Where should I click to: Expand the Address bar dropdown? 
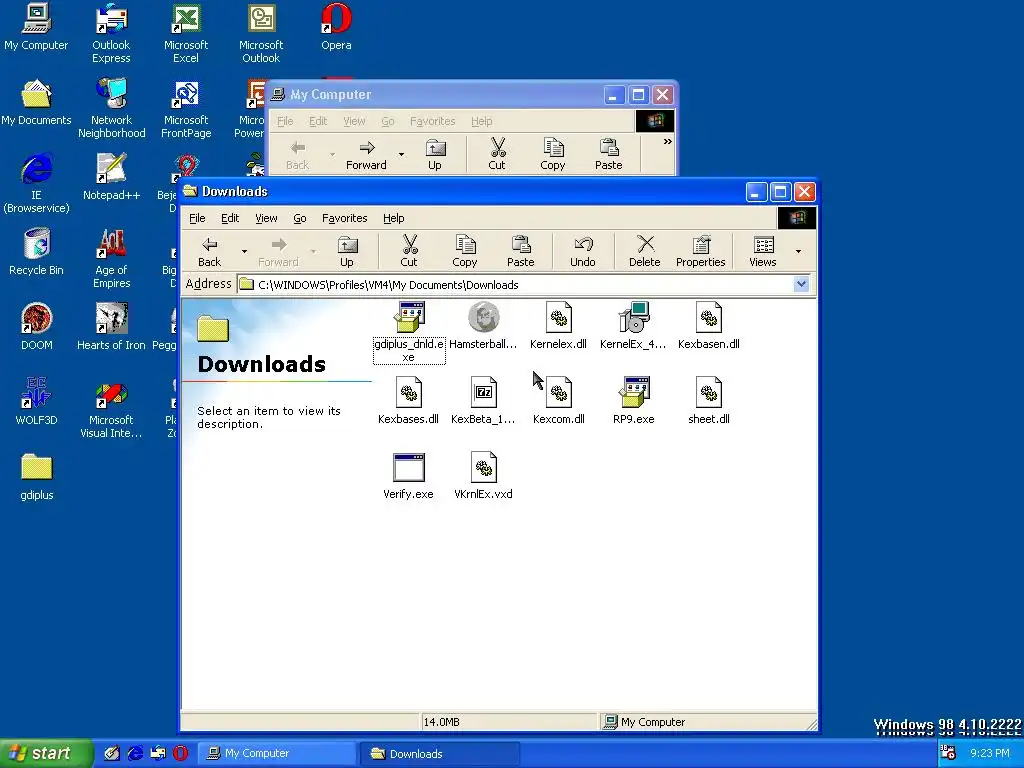click(801, 284)
